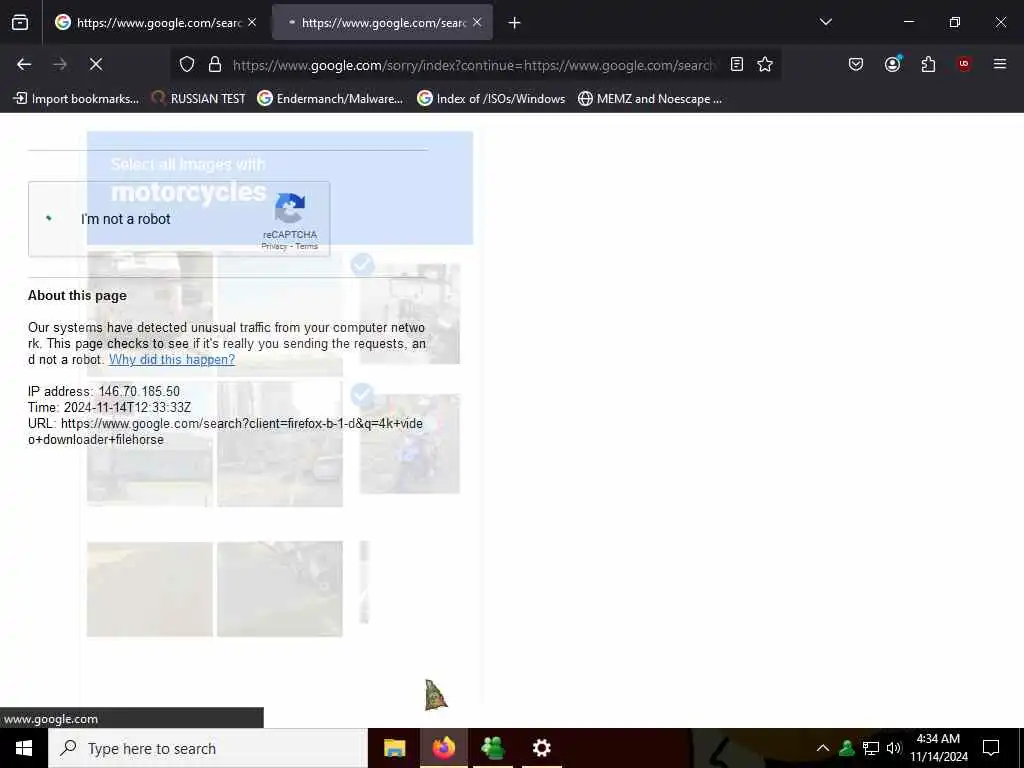Show site security padlock info
The image size is (1024, 768).
215,64
